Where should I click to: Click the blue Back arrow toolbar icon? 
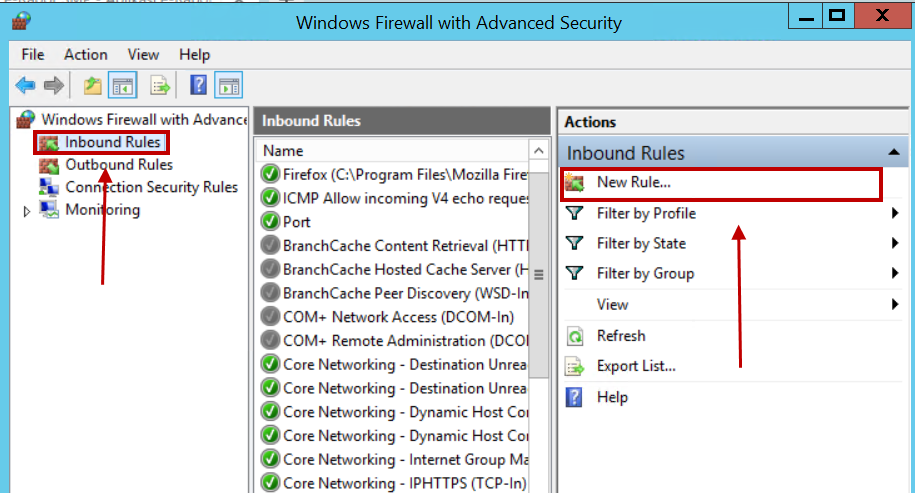click(25, 86)
